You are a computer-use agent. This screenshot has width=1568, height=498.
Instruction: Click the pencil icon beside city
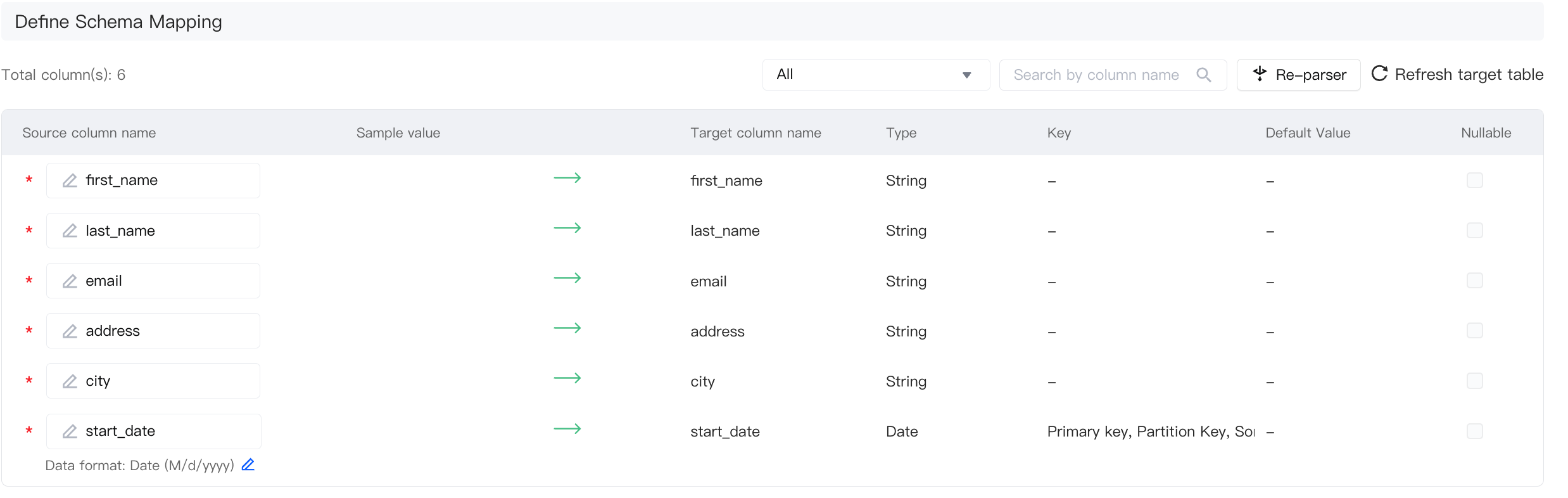coord(70,381)
